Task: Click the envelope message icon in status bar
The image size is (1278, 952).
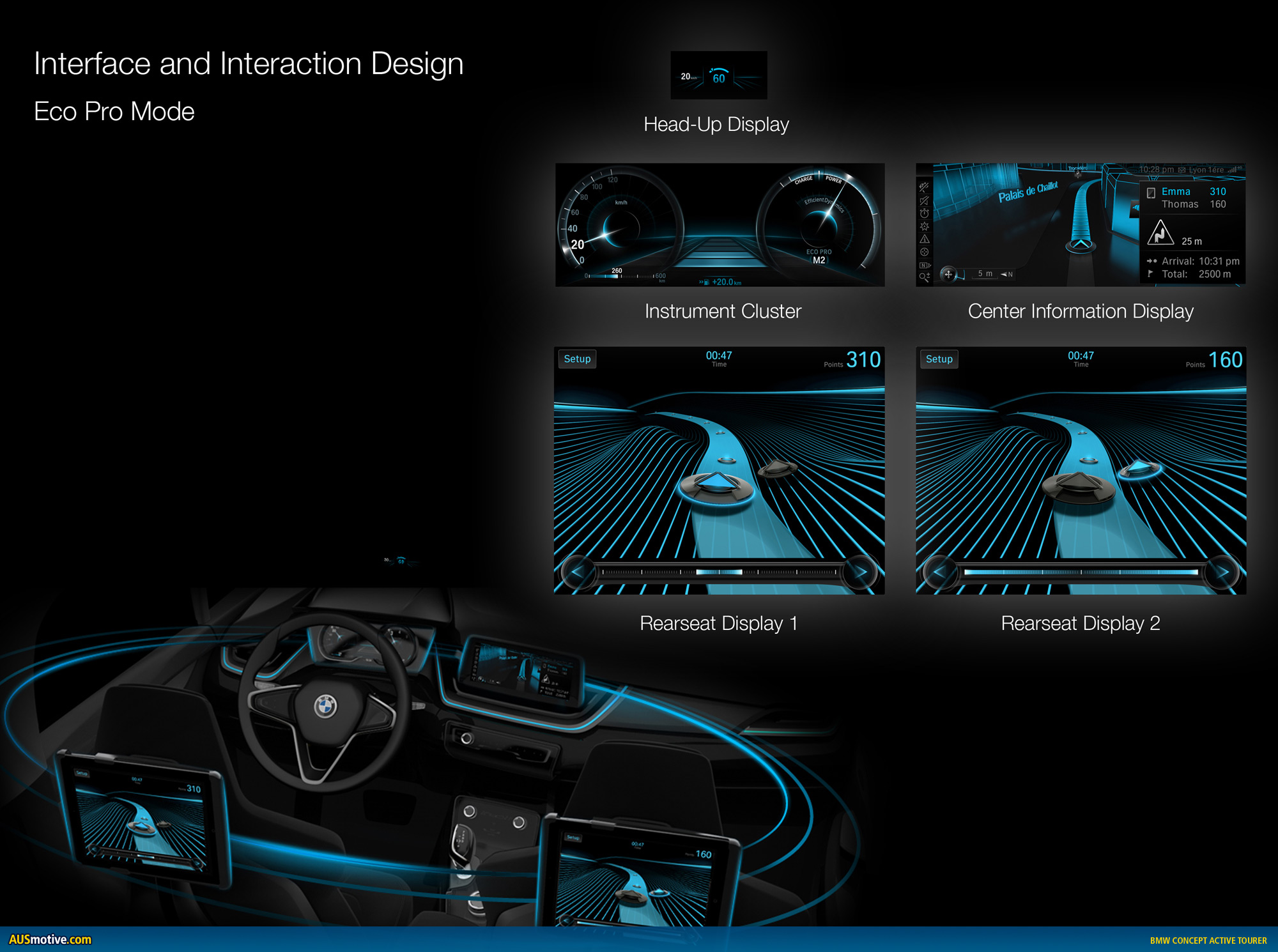Action: (1182, 170)
